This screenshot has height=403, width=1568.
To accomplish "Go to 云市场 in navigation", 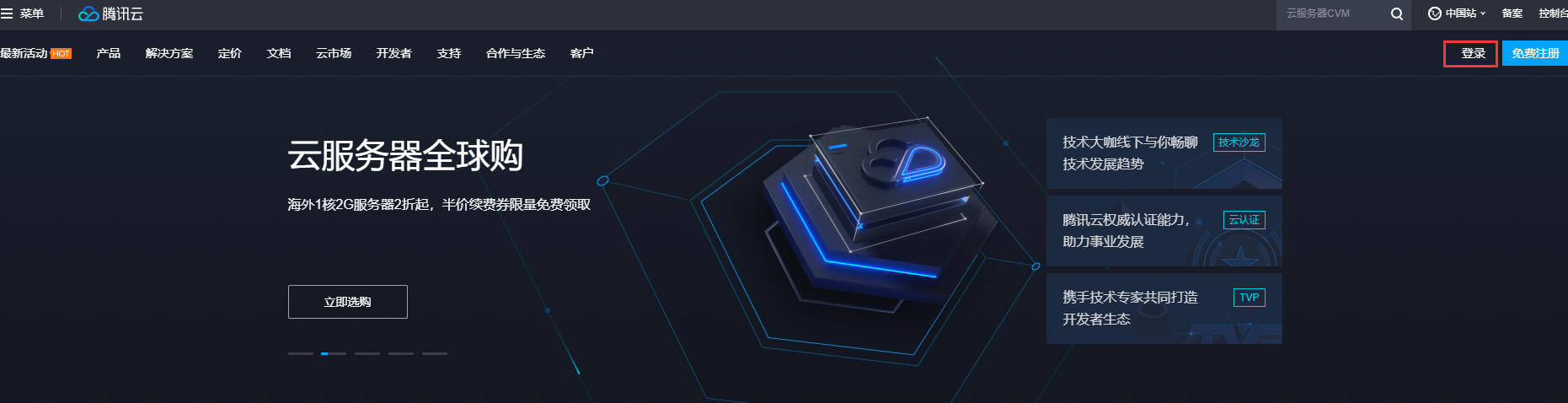I will pos(334,53).
